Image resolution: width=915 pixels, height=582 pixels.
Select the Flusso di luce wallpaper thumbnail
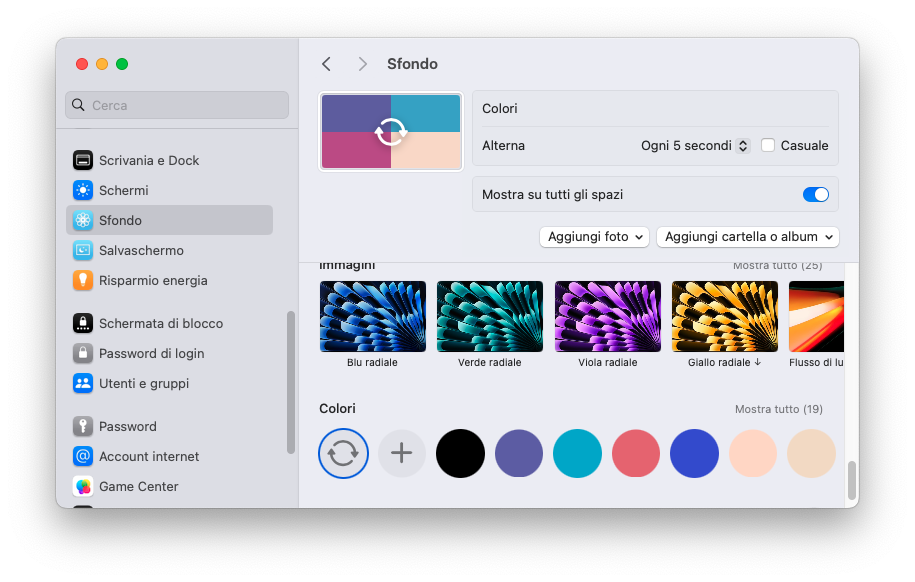point(816,316)
